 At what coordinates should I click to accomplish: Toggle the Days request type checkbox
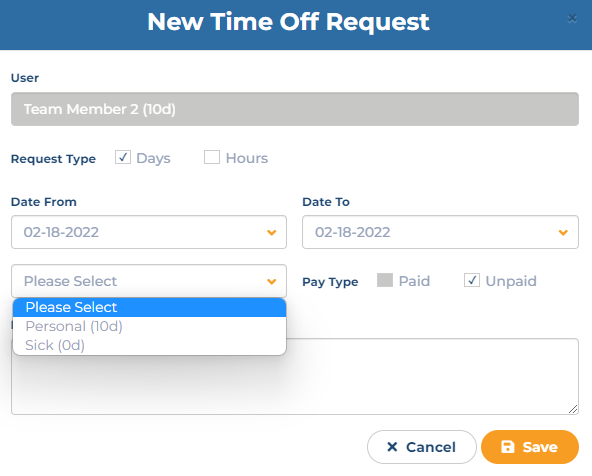pyautogui.click(x=123, y=157)
